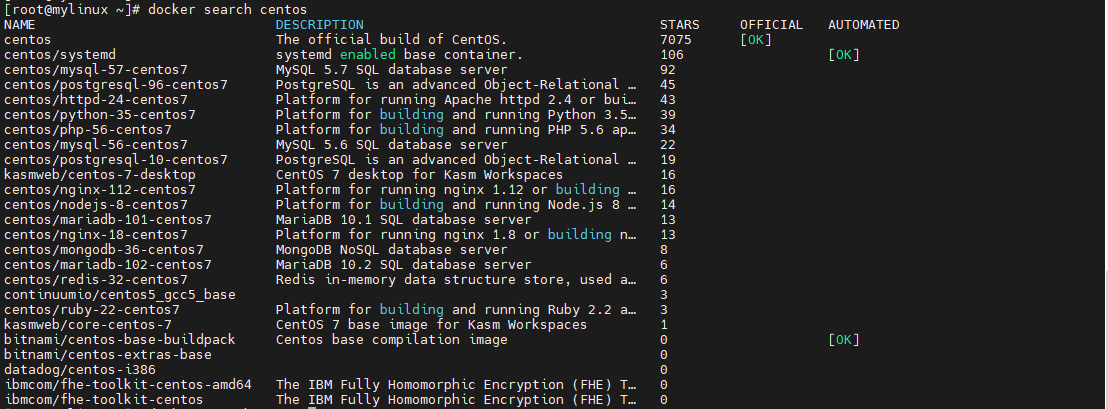The height and width of the screenshot is (409, 1108).
Task: Click the STARS column header
Action: (x=680, y=24)
